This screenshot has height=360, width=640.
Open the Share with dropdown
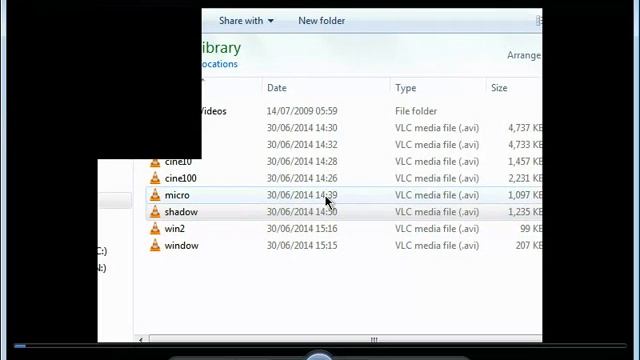point(246,21)
